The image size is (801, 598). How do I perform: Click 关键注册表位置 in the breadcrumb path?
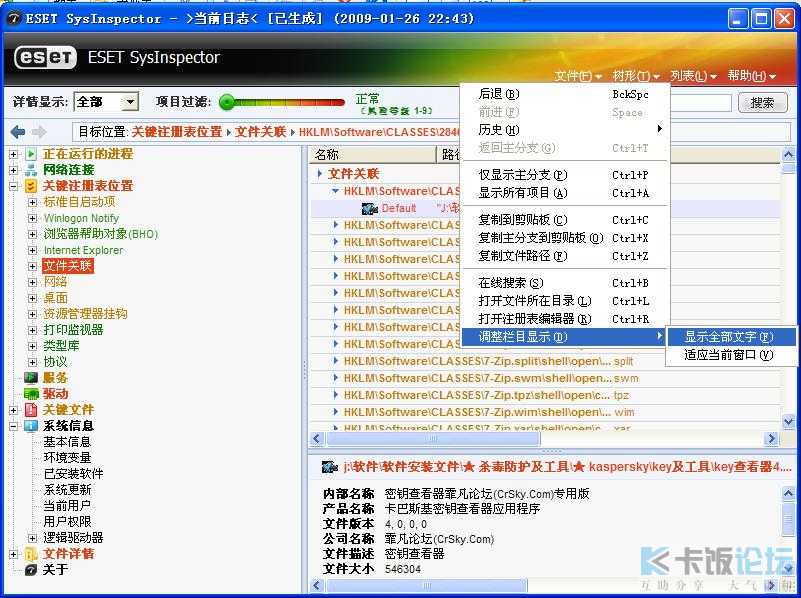(177, 132)
